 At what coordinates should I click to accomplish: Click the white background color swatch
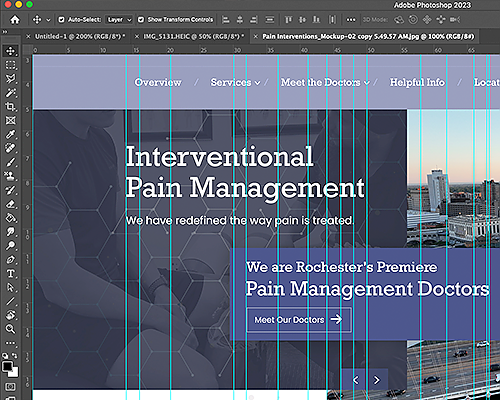(x=15, y=373)
